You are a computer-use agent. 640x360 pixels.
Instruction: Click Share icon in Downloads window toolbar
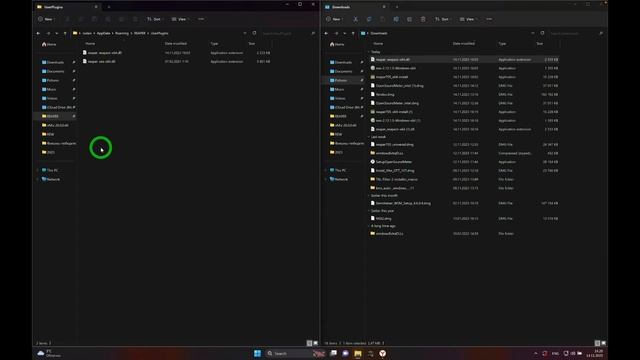(x=409, y=19)
